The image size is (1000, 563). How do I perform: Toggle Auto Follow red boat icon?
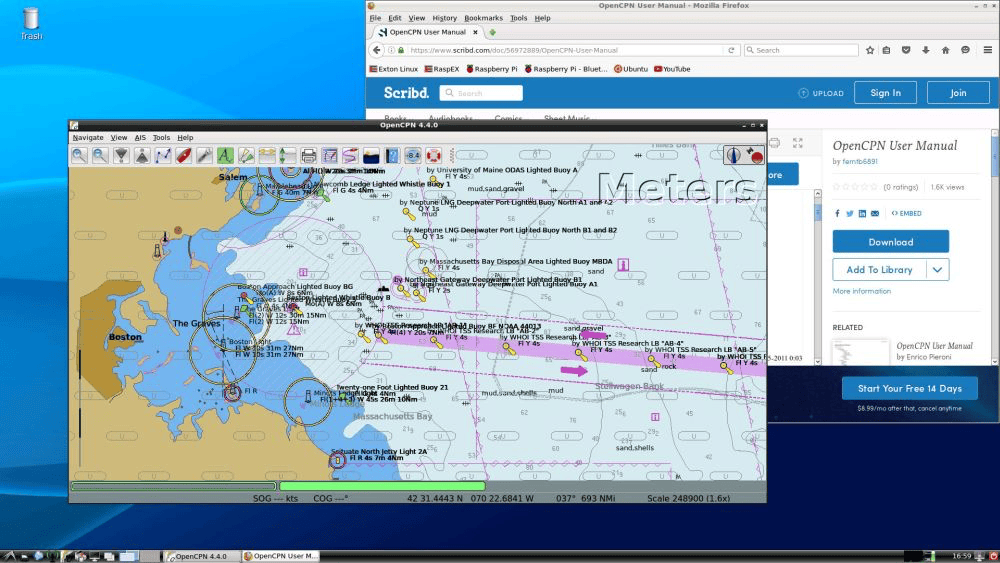click(x=184, y=155)
